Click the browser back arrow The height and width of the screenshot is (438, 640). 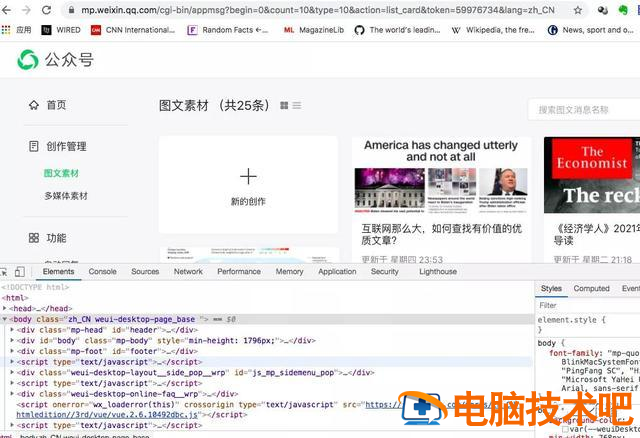[x=6, y=10]
